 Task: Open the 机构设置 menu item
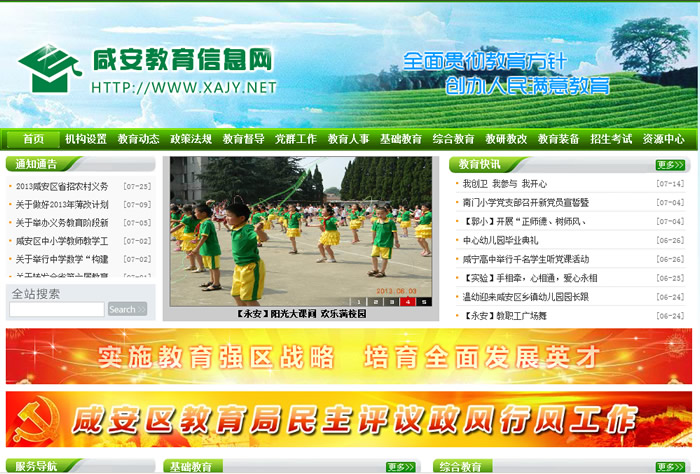(x=86, y=139)
